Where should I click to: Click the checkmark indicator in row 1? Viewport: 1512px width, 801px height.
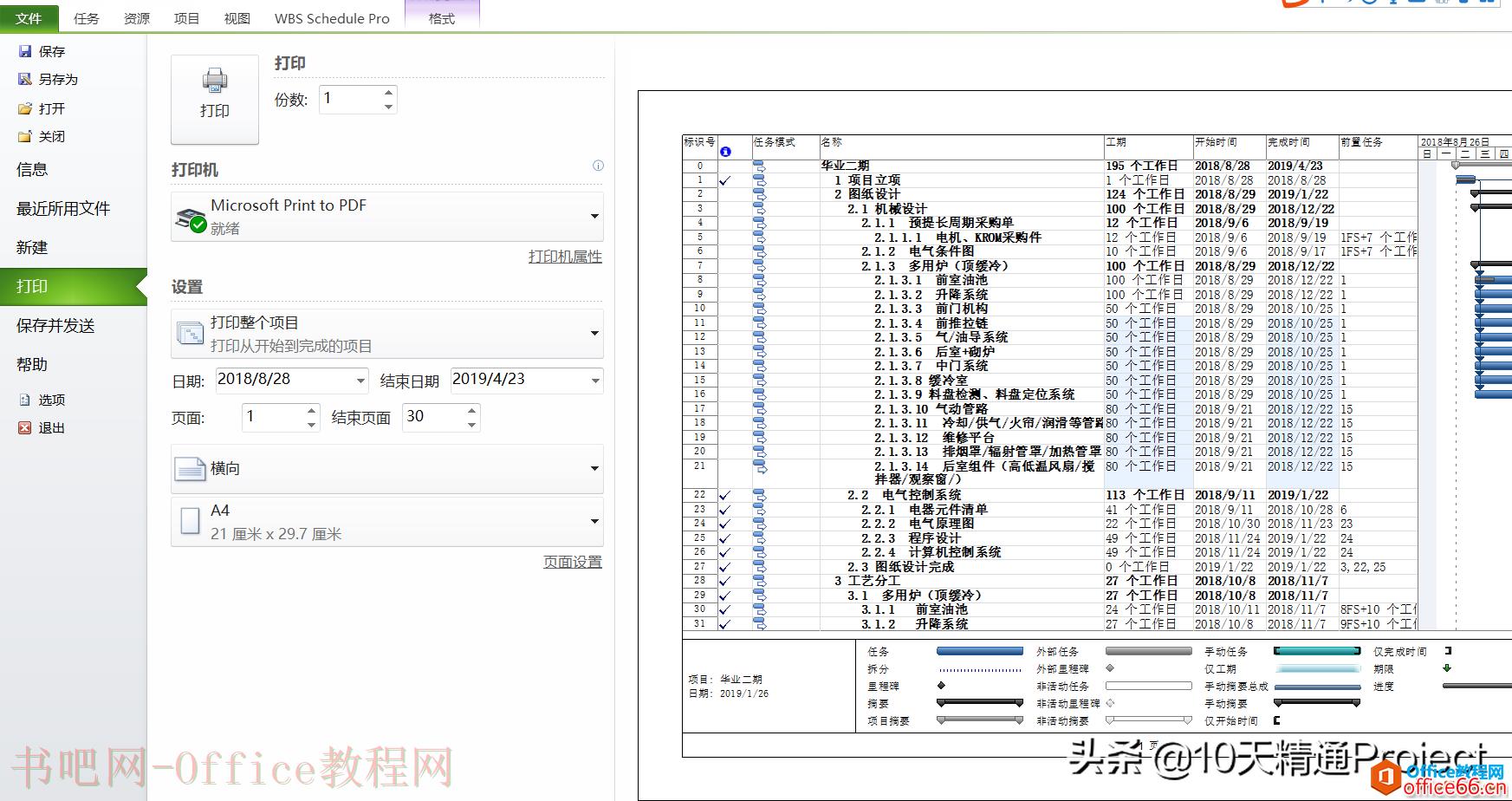click(725, 180)
